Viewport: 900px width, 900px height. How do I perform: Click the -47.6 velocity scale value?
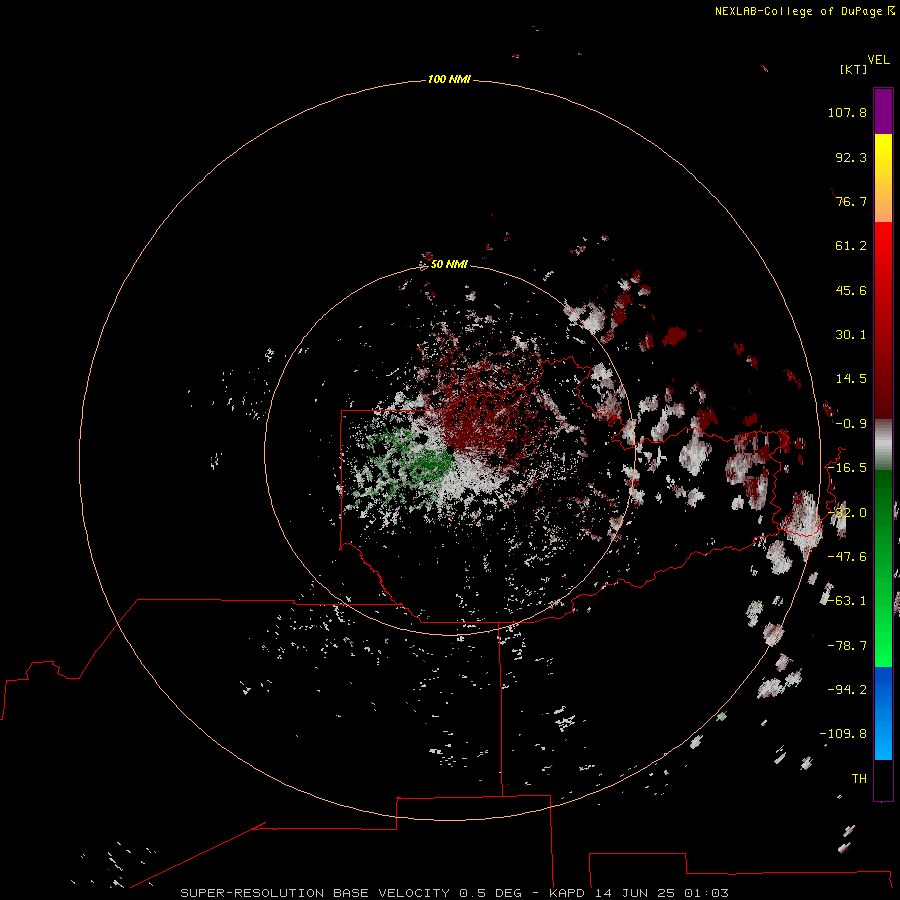[847, 557]
